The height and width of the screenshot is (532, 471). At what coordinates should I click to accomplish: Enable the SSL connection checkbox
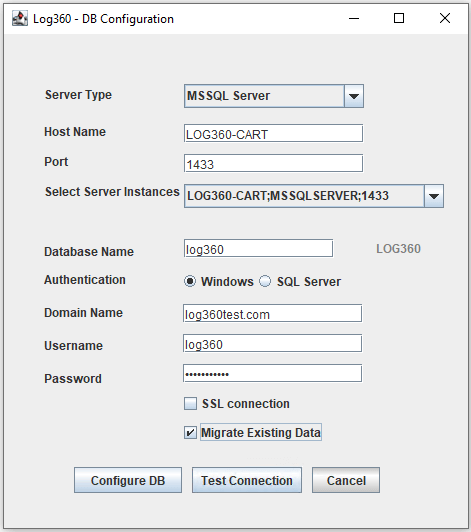click(x=190, y=404)
